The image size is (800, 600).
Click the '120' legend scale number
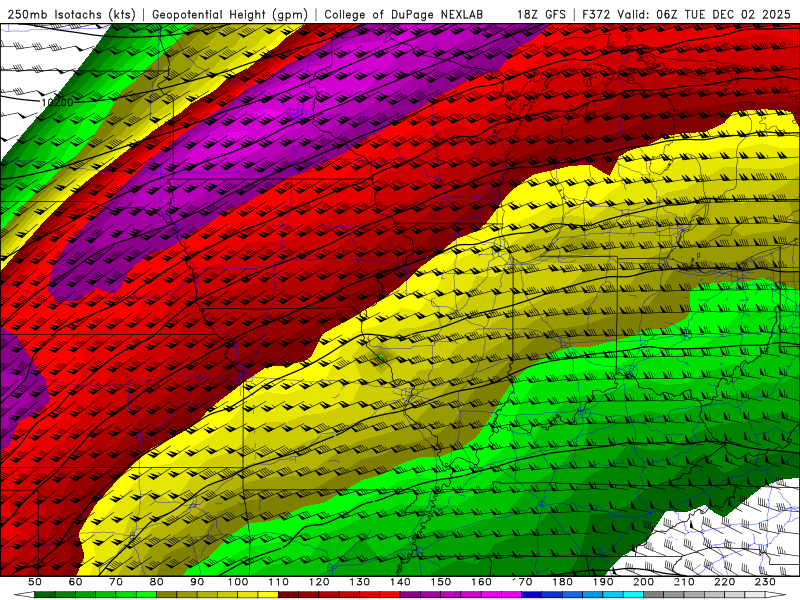tap(319, 582)
